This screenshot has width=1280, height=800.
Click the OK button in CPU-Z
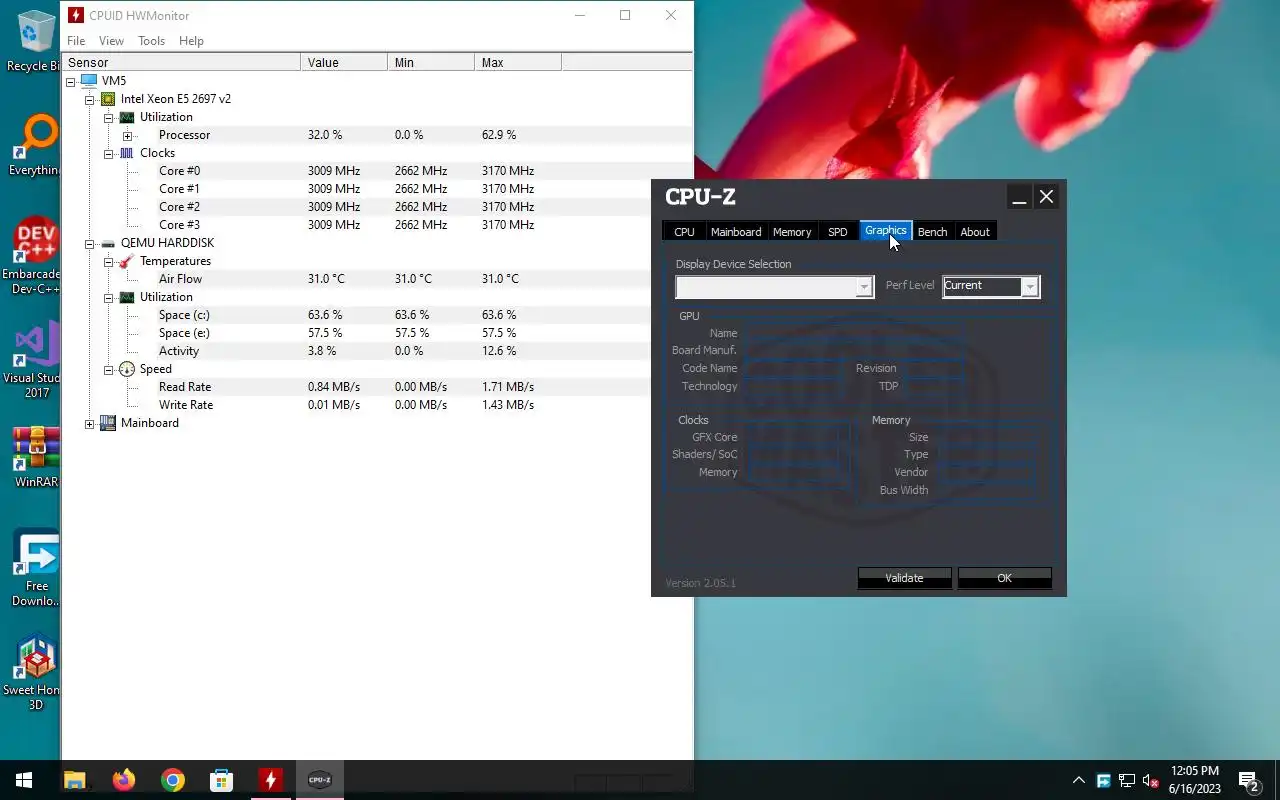coord(1004,578)
